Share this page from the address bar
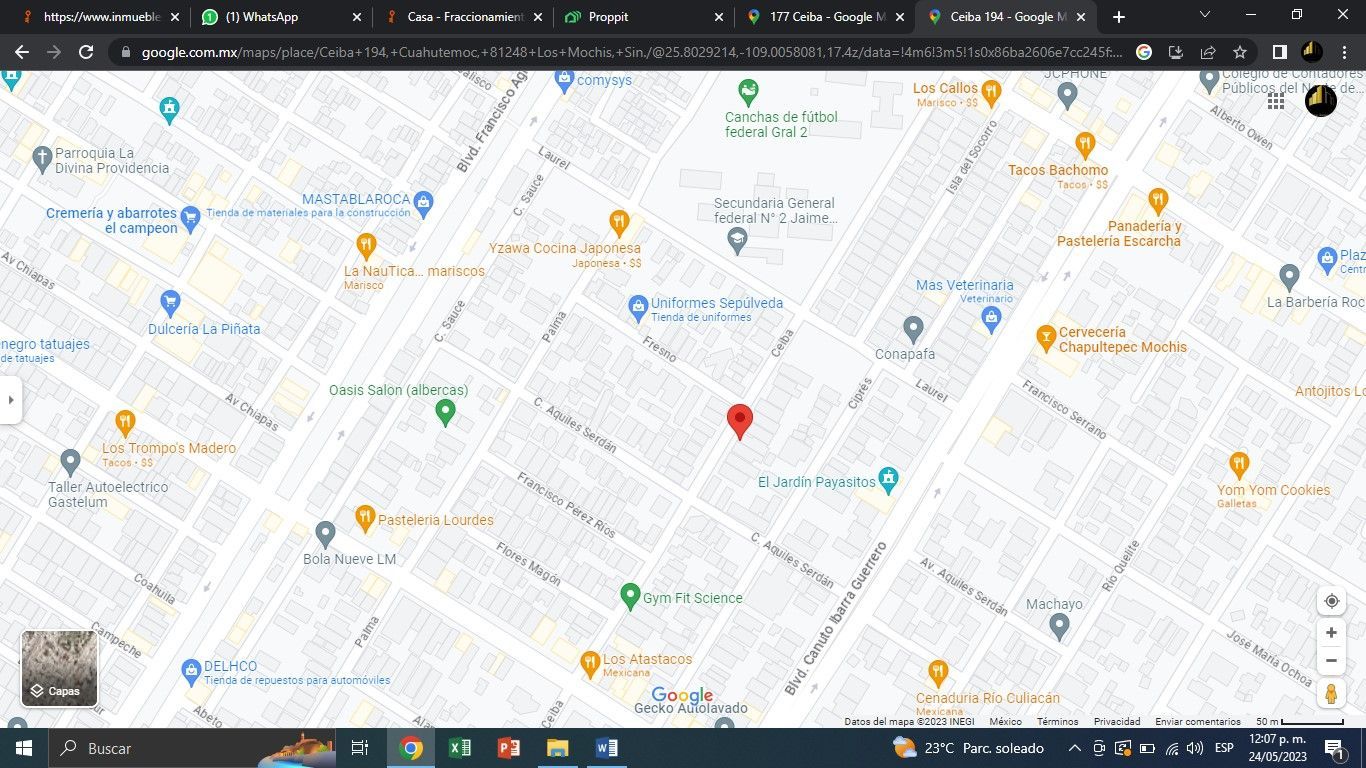The width and height of the screenshot is (1366, 768). tap(1208, 52)
